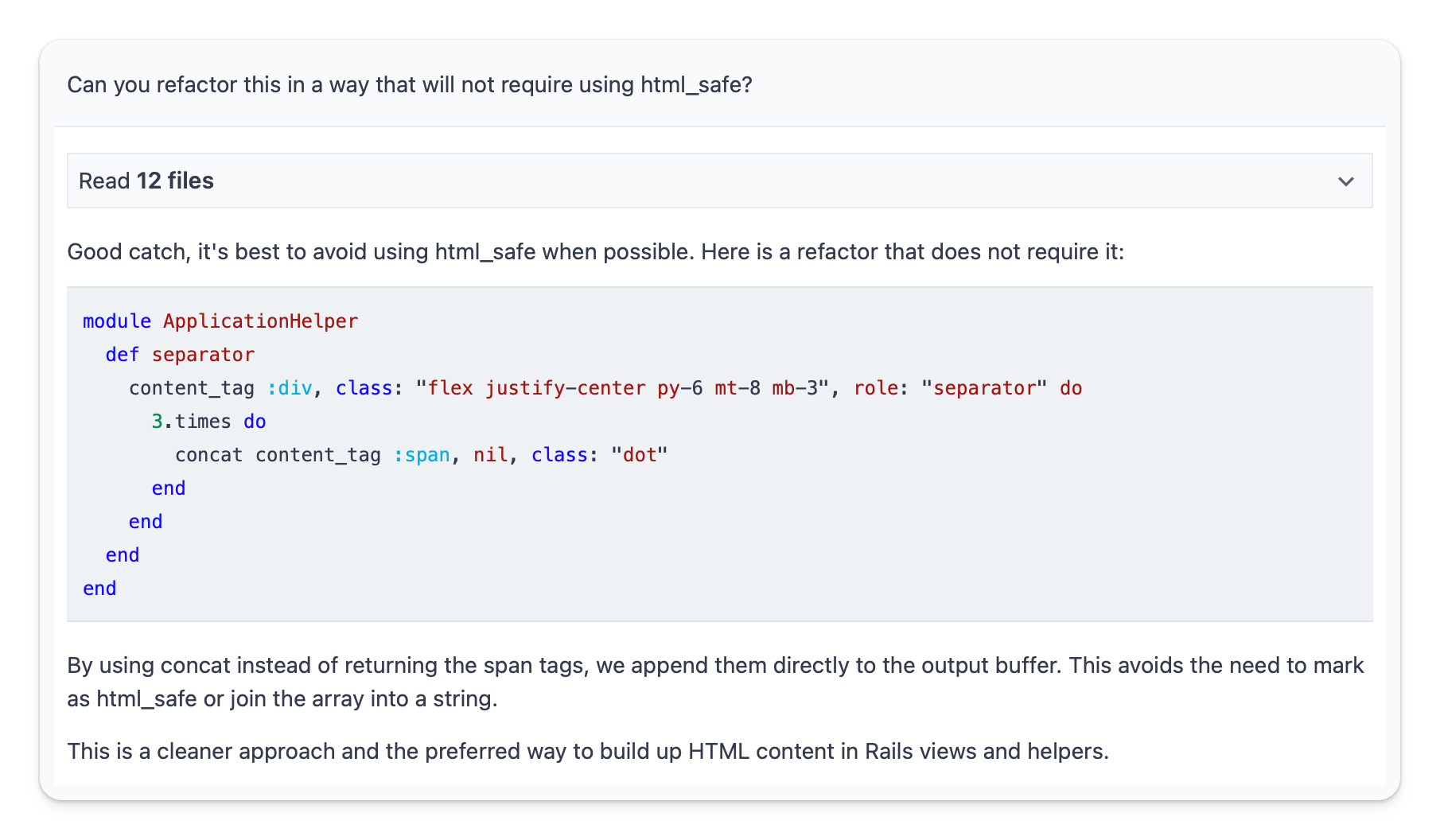Screen dimensions: 1440x840
Task: Click the 'Read 12 files' label
Action: pos(146,181)
